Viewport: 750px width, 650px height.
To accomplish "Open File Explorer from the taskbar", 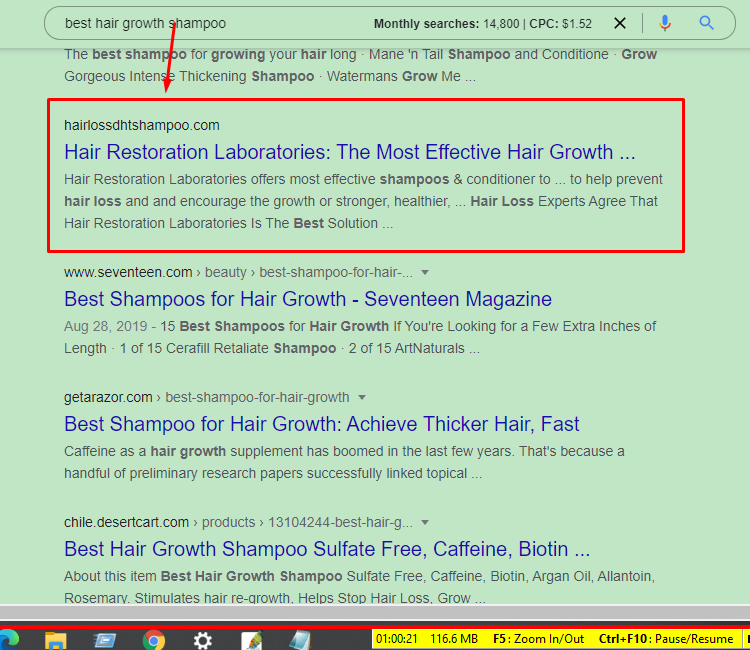I will point(55,639).
